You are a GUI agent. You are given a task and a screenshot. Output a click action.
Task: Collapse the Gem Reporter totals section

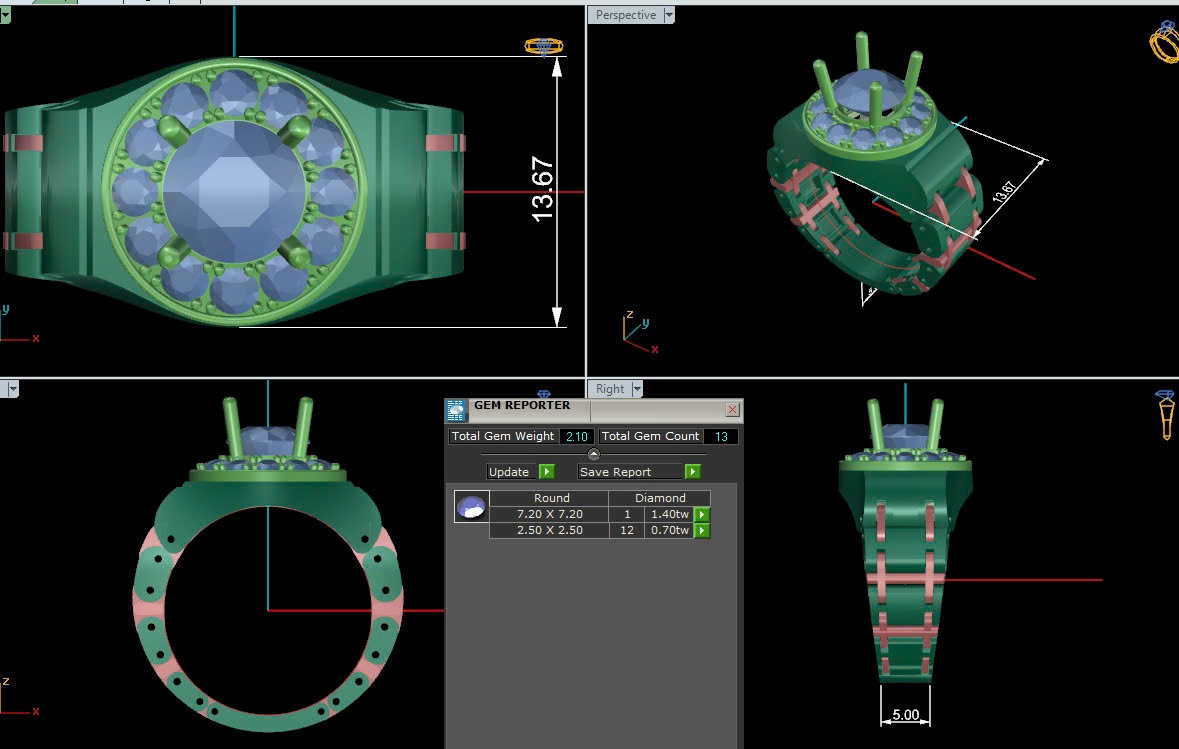click(x=593, y=454)
